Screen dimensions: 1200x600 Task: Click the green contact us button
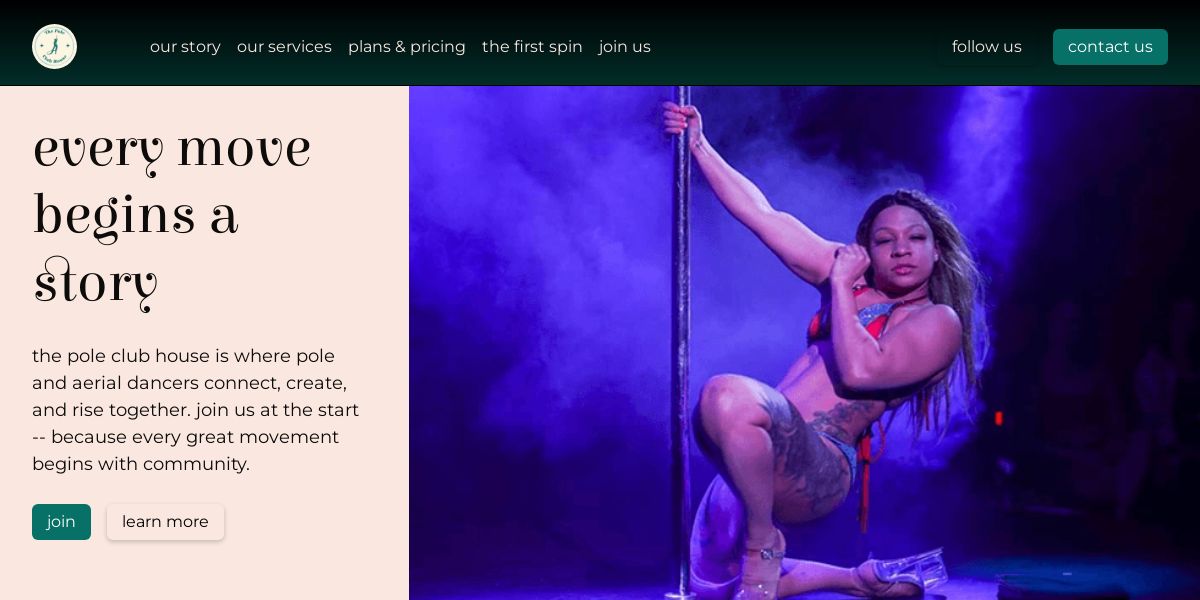[1110, 47]
